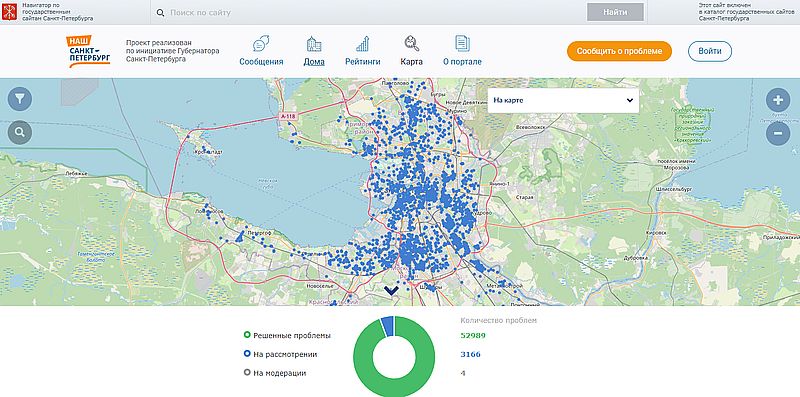Screen dimensions: 800x397
Task: Click the Войти login button
Action: click(710, 51)
